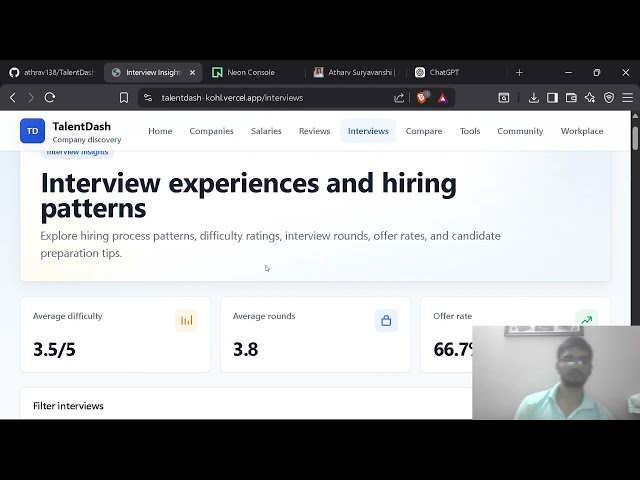Click the Offer rate label
The image size is (640, 480).
coord(452,316)
